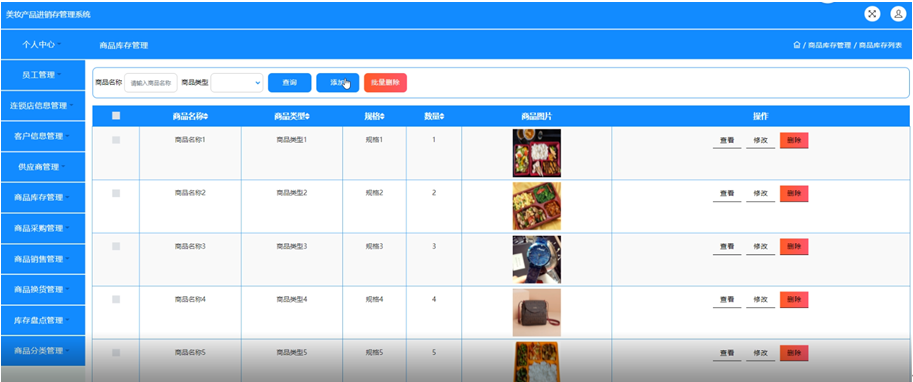
Task: Click the red 批量删除 button
Action: coord(385,83)
